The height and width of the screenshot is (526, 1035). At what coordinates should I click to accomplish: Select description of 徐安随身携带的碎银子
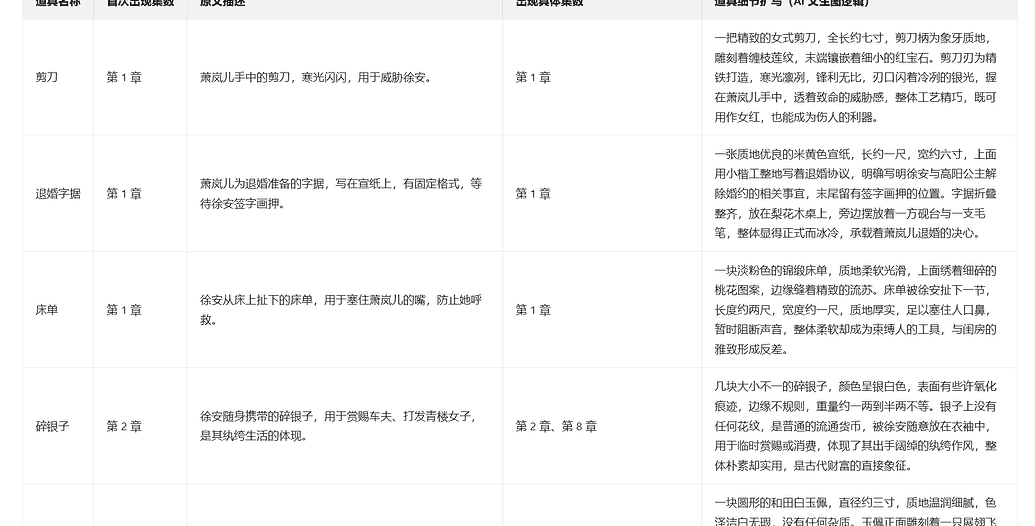[337, 426]
